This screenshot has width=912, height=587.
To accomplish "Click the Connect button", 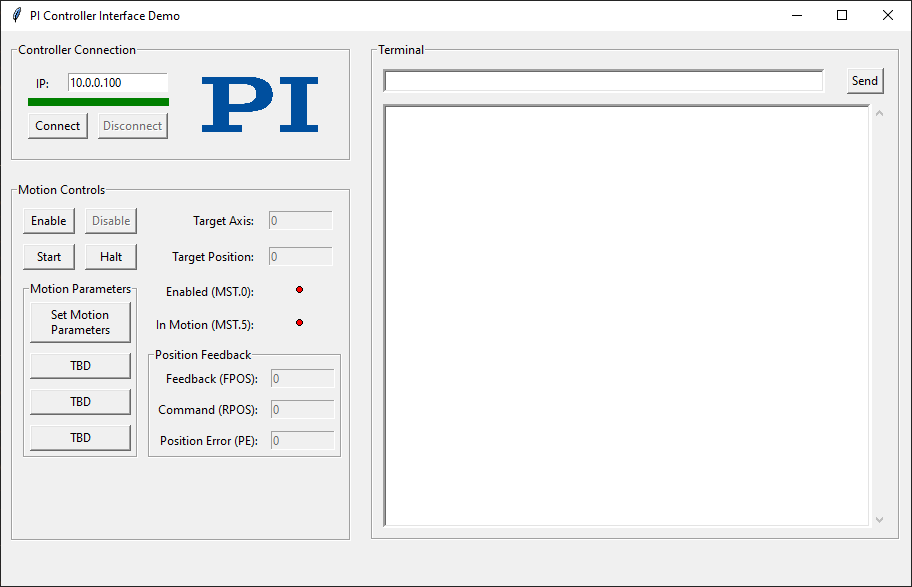I will 58,126.
